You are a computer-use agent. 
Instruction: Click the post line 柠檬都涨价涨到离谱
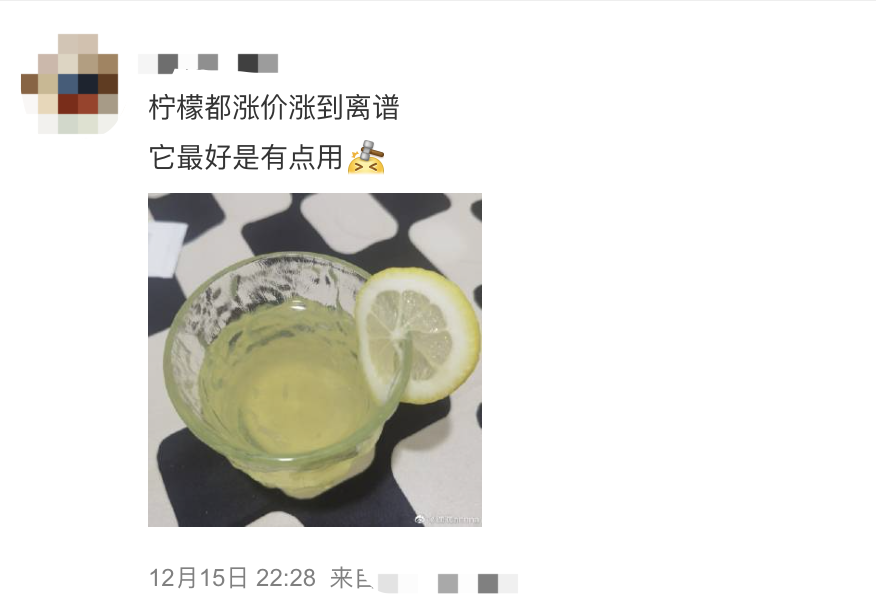(274, 107)
